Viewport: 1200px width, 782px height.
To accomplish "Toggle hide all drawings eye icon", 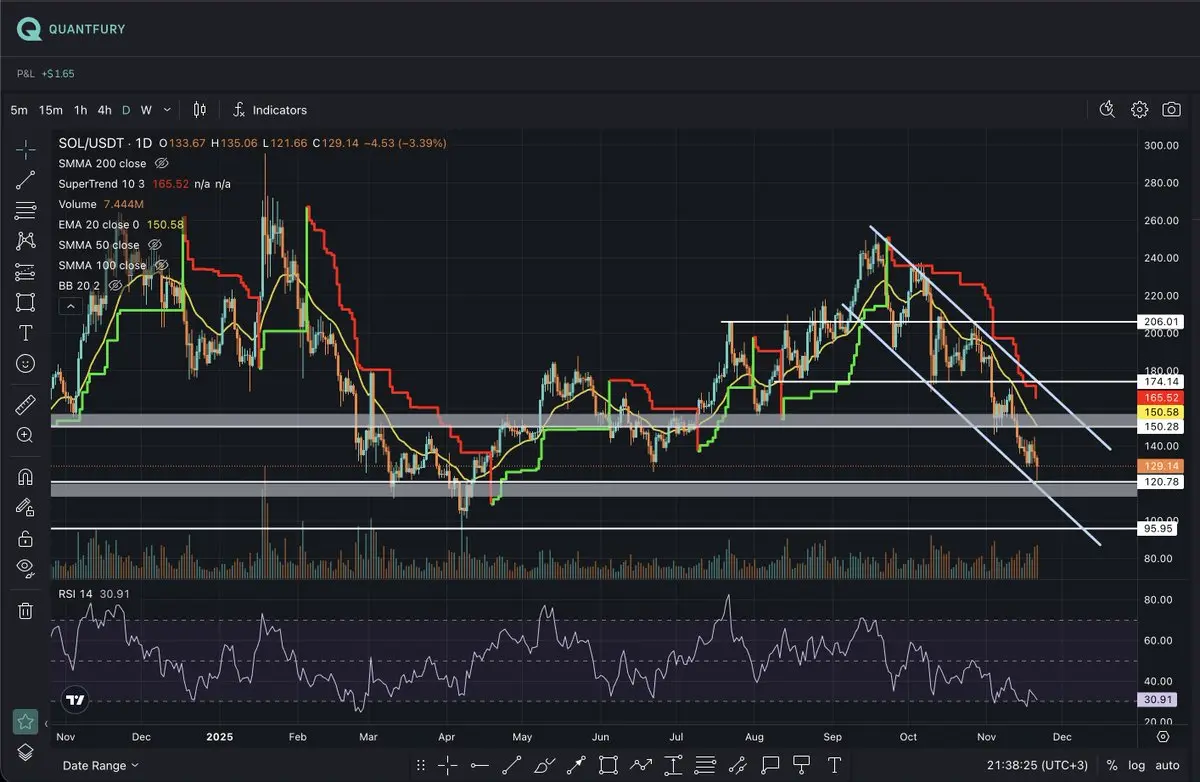I will [x=26, y=569].
